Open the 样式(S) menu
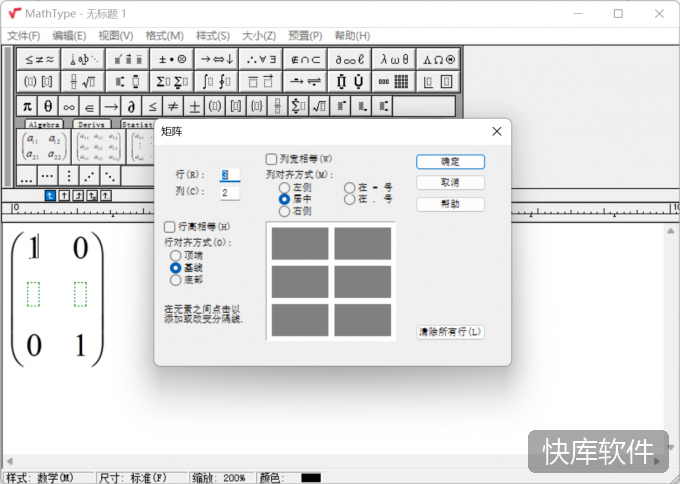The image size is (680, 484). tap(213, 36)
